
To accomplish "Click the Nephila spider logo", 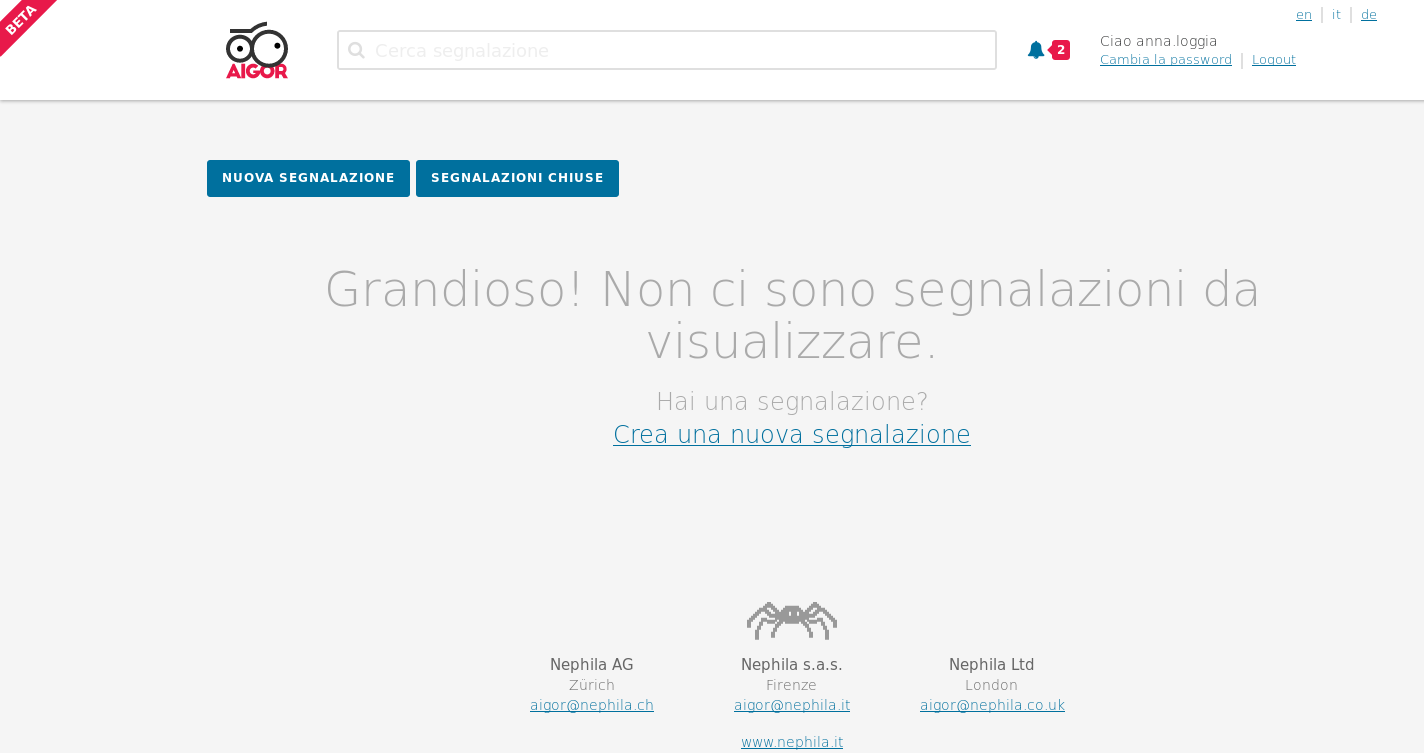I will [x=792, y=620].
